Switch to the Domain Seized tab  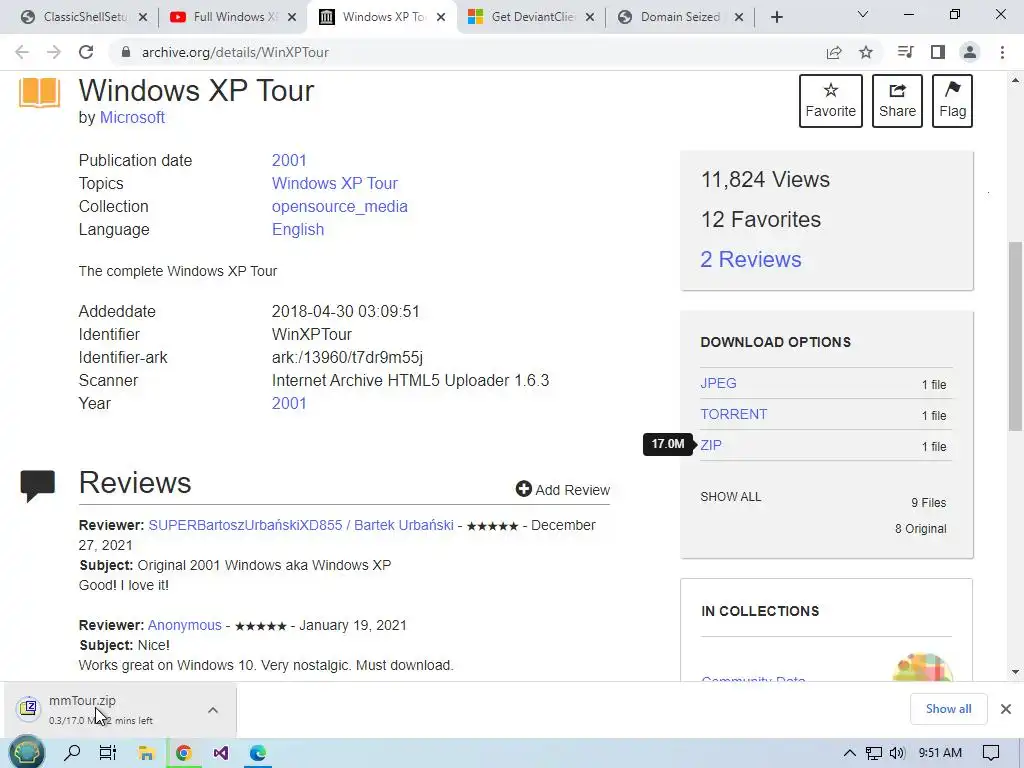point(680,17)
